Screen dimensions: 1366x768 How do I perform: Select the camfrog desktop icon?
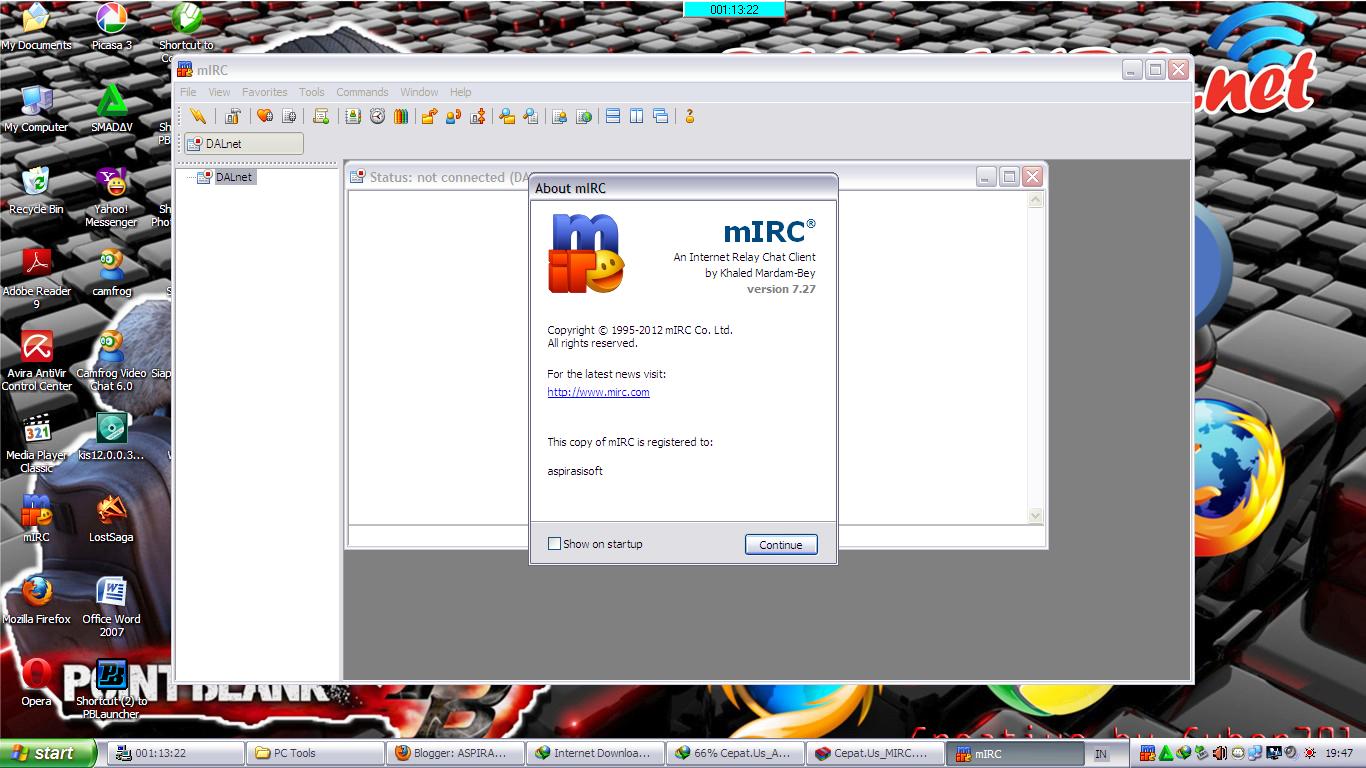coord(111,273)
